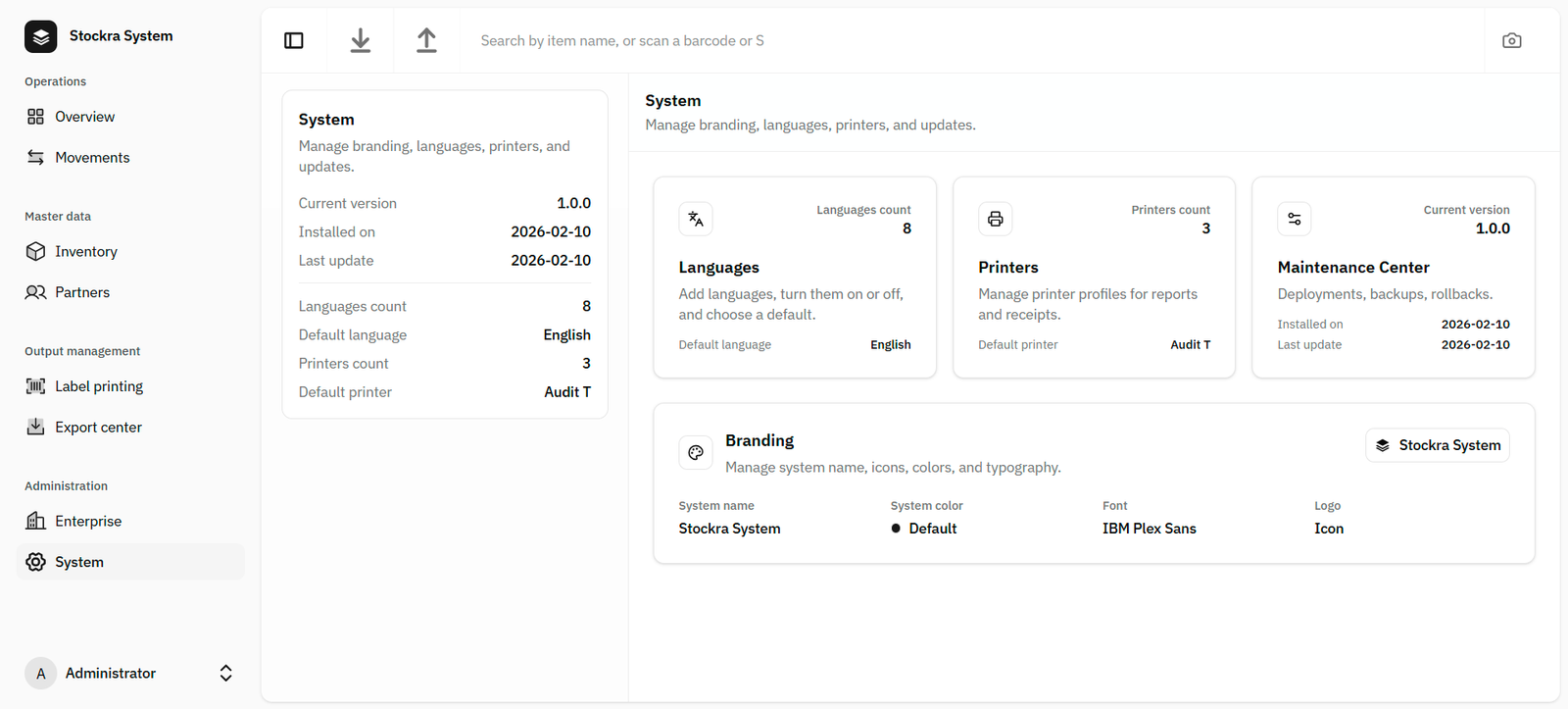Open the Maintenance Center card
The image size is (1568, 709).
coord(1352,268)
